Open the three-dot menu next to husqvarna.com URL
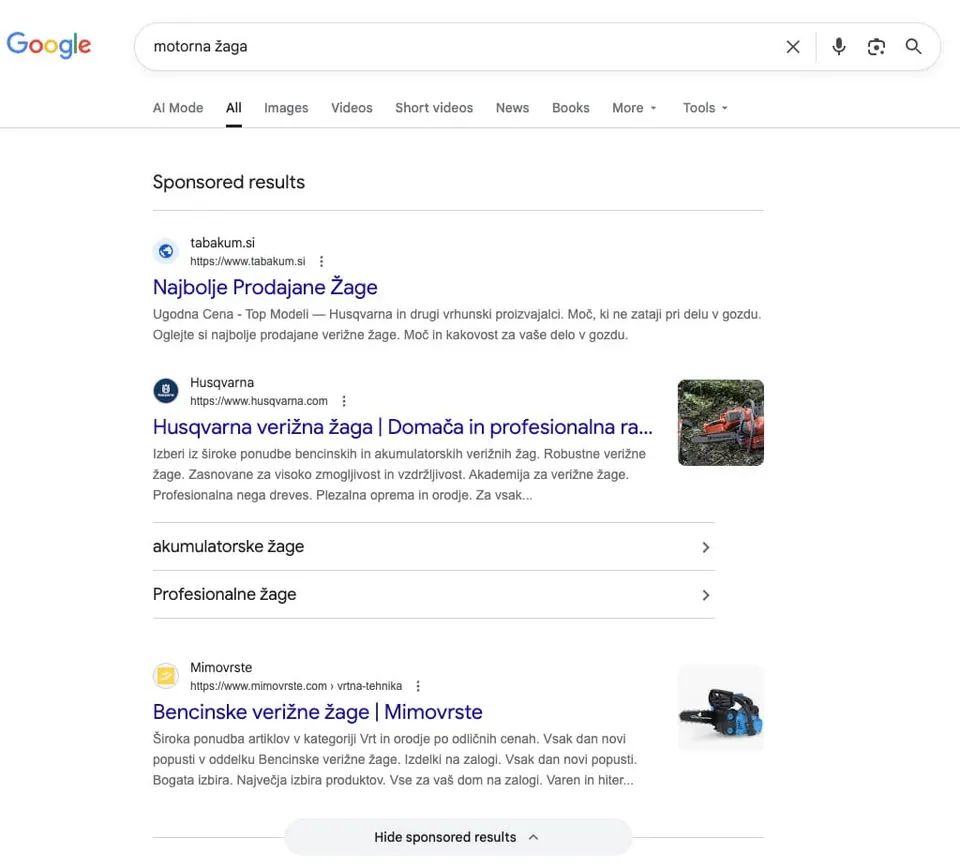This screenshot has height=867, width=960. click(x=344, y=401)
